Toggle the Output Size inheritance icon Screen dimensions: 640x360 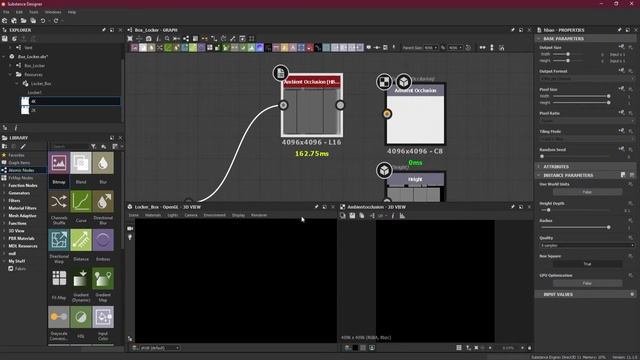coord(622,47)
